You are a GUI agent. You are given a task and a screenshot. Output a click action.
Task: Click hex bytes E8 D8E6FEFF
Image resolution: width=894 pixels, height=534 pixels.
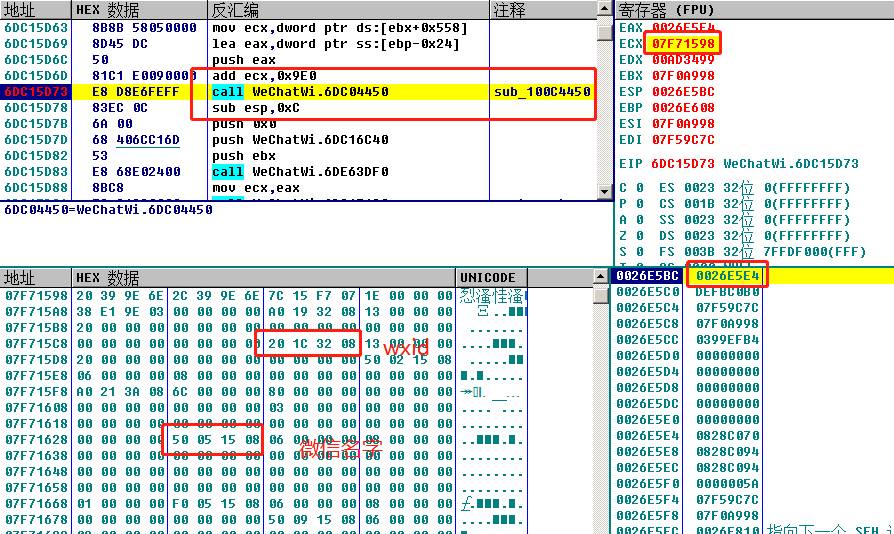[136, 92]
